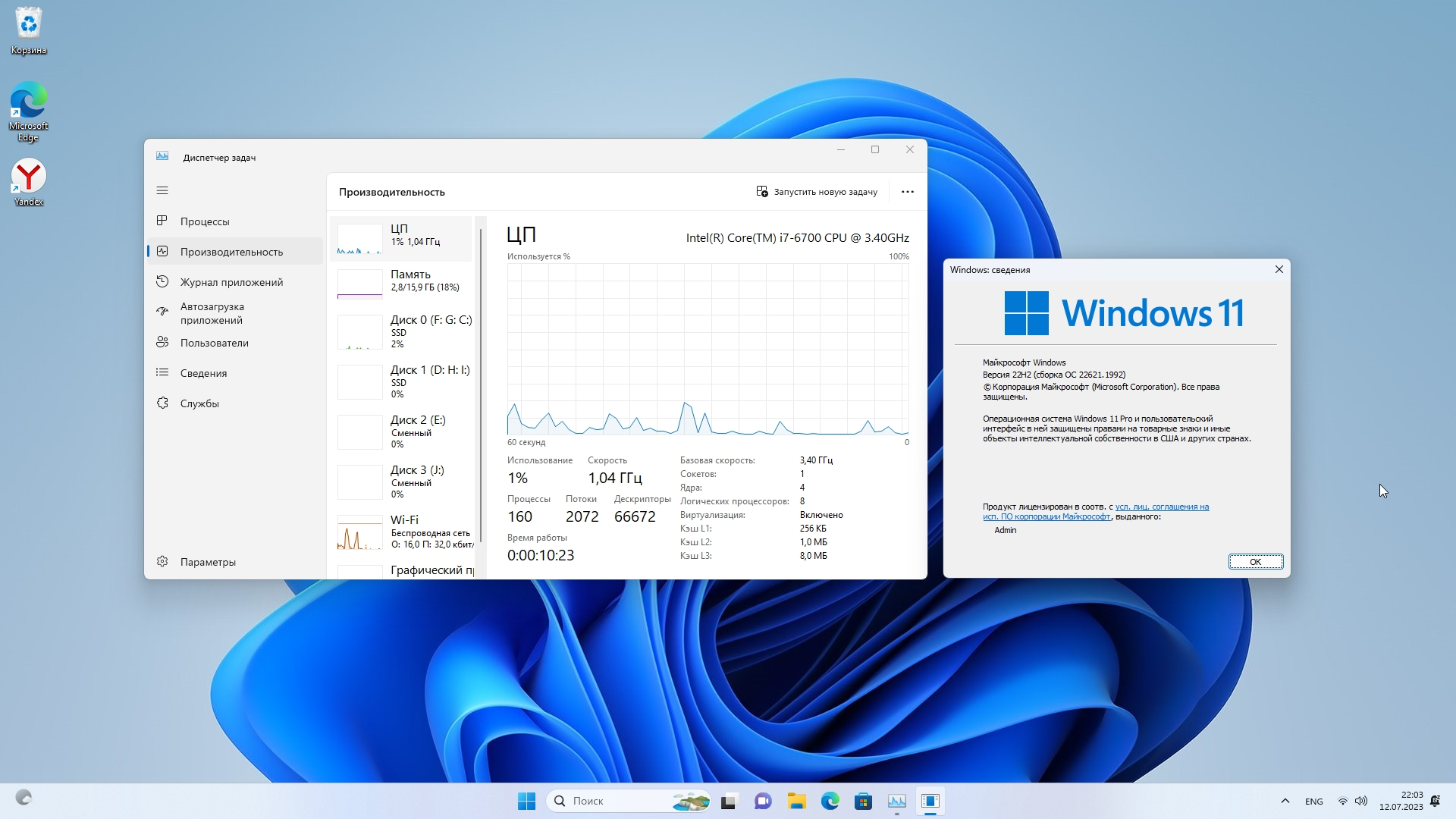Open File Explorer from the taskbar
The image size is (1456, 819).
coord(796,801)
